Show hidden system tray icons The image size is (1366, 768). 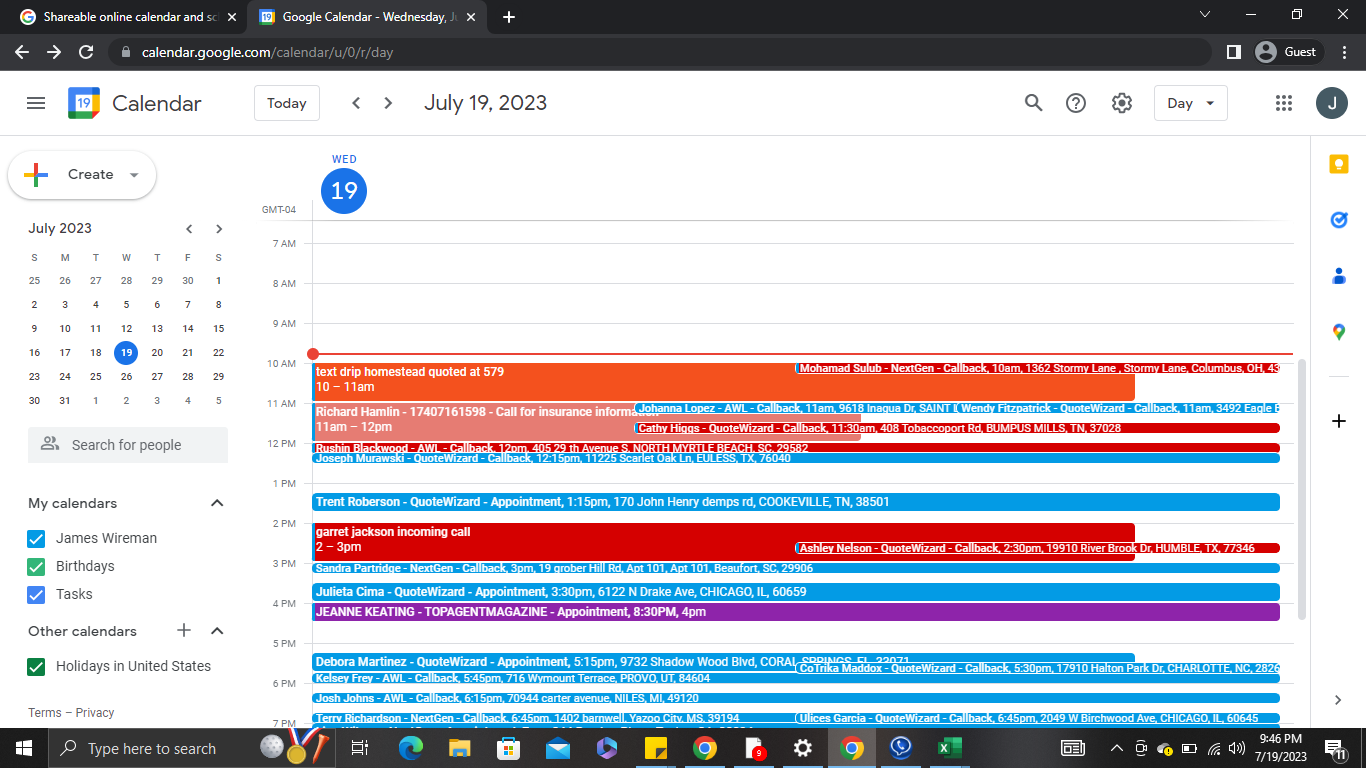[1117, 748]
